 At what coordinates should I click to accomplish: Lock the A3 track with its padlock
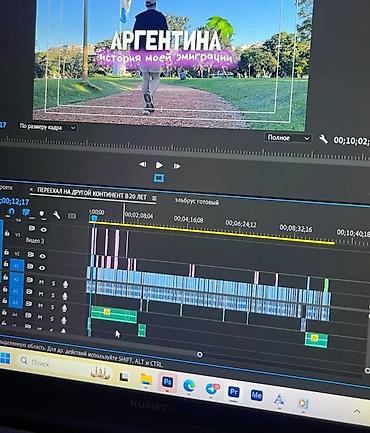coord(4,300)
